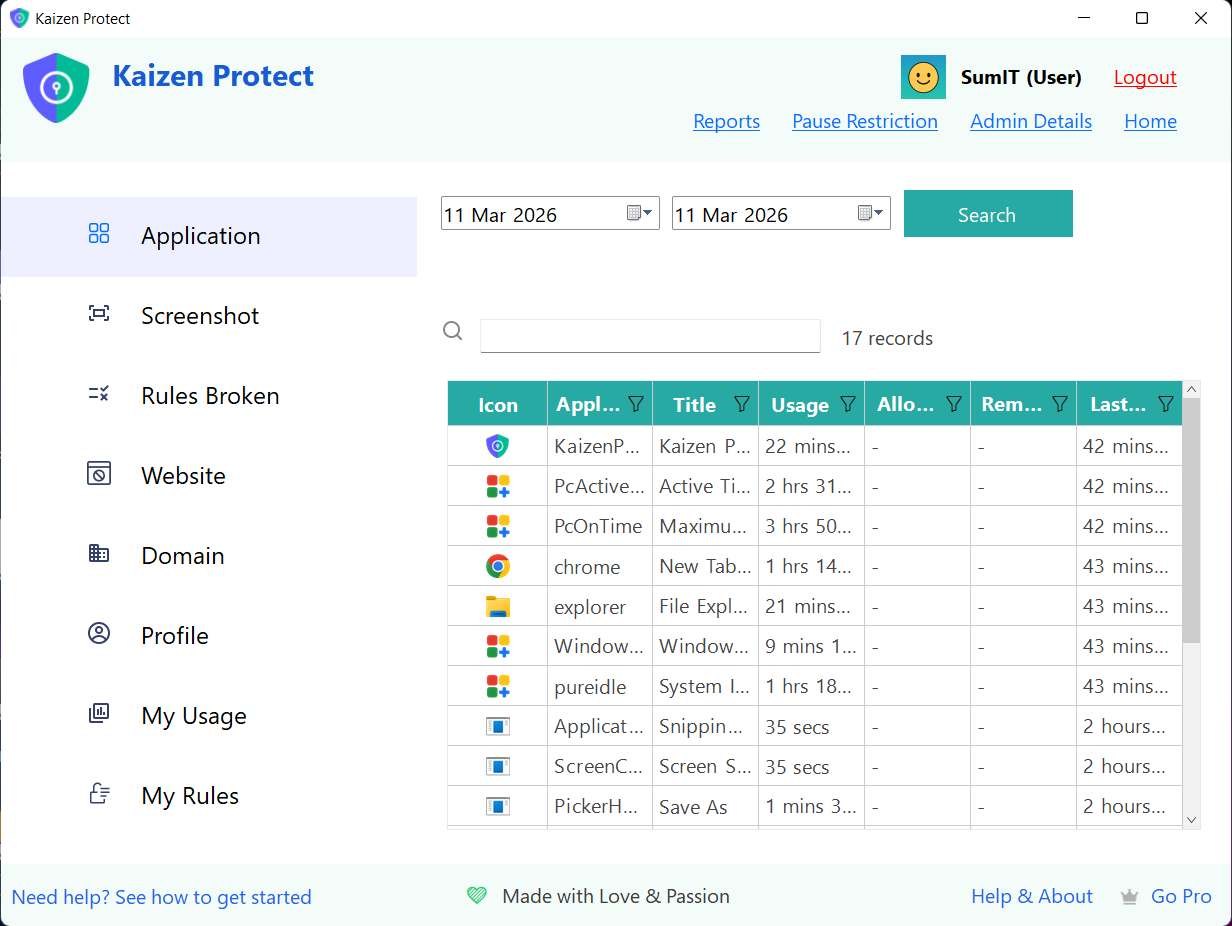Click the table vertical scrollbar thumb

click(1191, 520)
